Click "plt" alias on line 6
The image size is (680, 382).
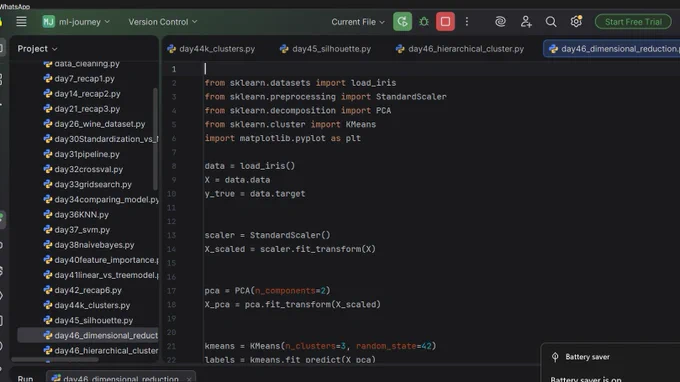click(x=353, y=138)
